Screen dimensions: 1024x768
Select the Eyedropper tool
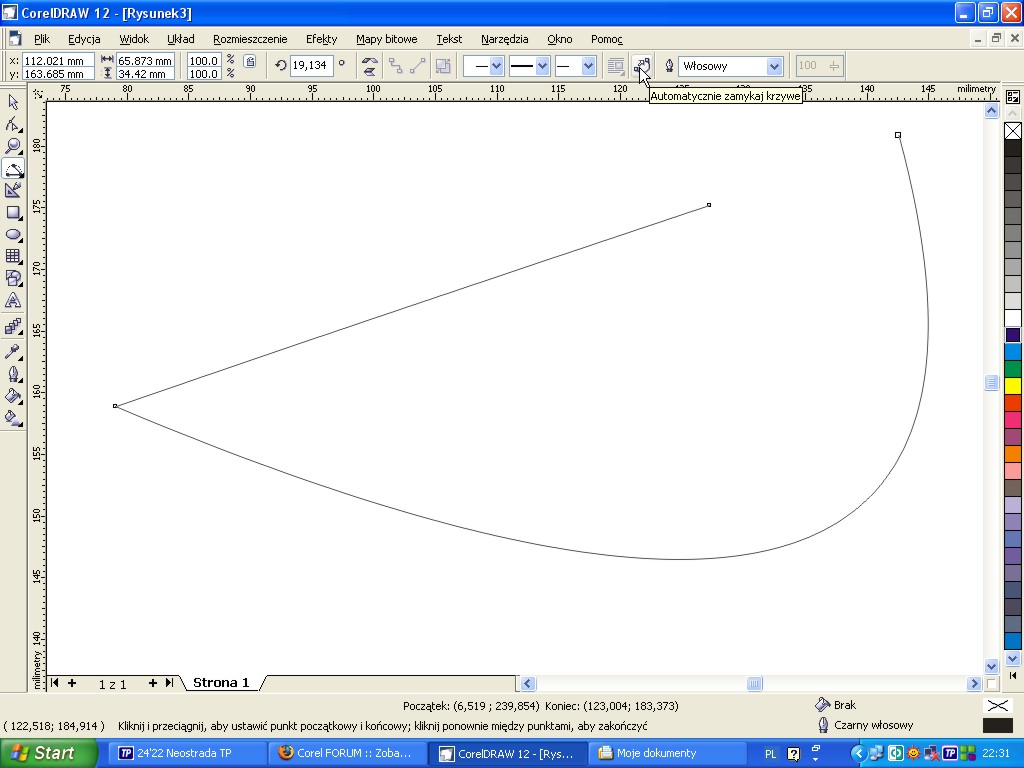point(13,351)
